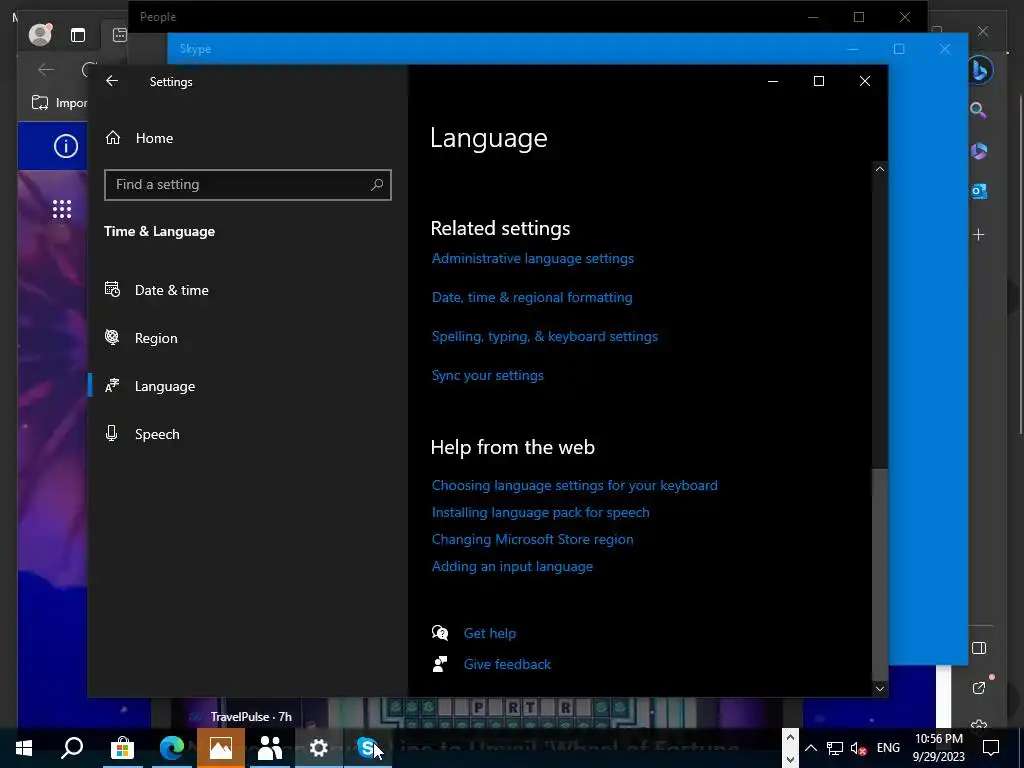Open the Windows Start menu
Viewport: 1024px width, 768px height.
tap(24, 748)
